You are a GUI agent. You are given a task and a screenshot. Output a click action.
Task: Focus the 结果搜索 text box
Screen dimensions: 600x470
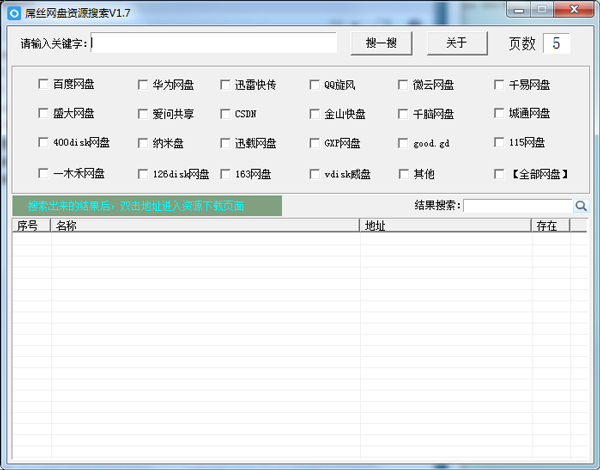pos(517,206)
